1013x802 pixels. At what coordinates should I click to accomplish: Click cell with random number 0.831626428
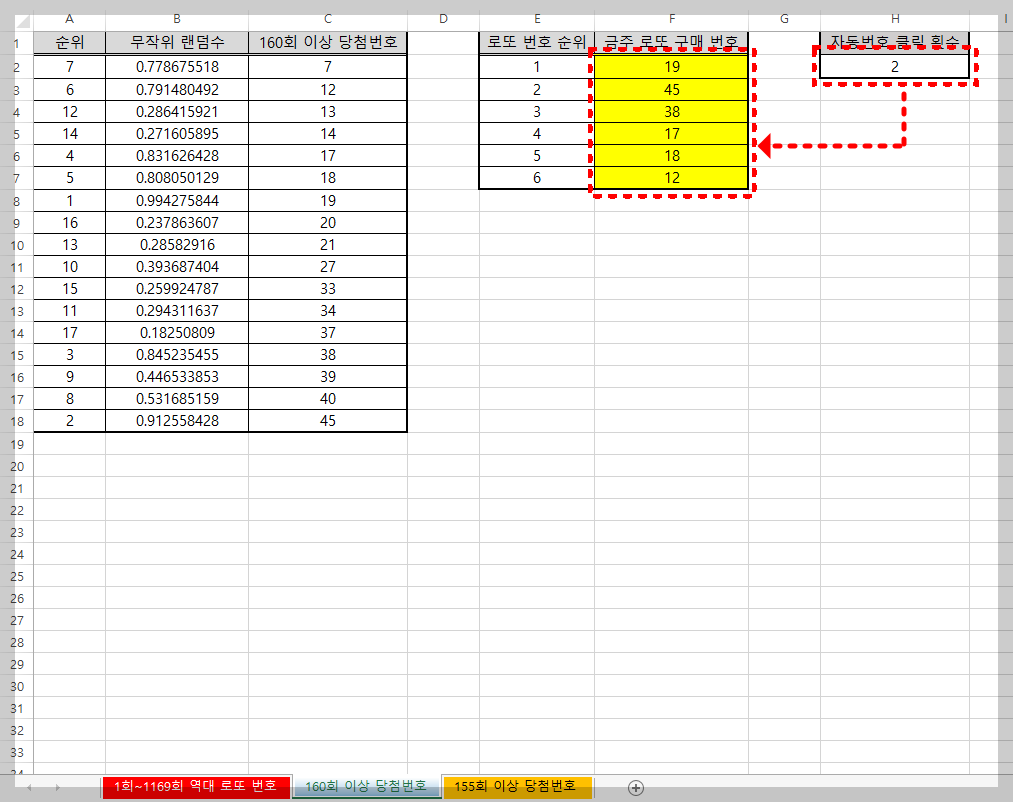click(177, 156)
